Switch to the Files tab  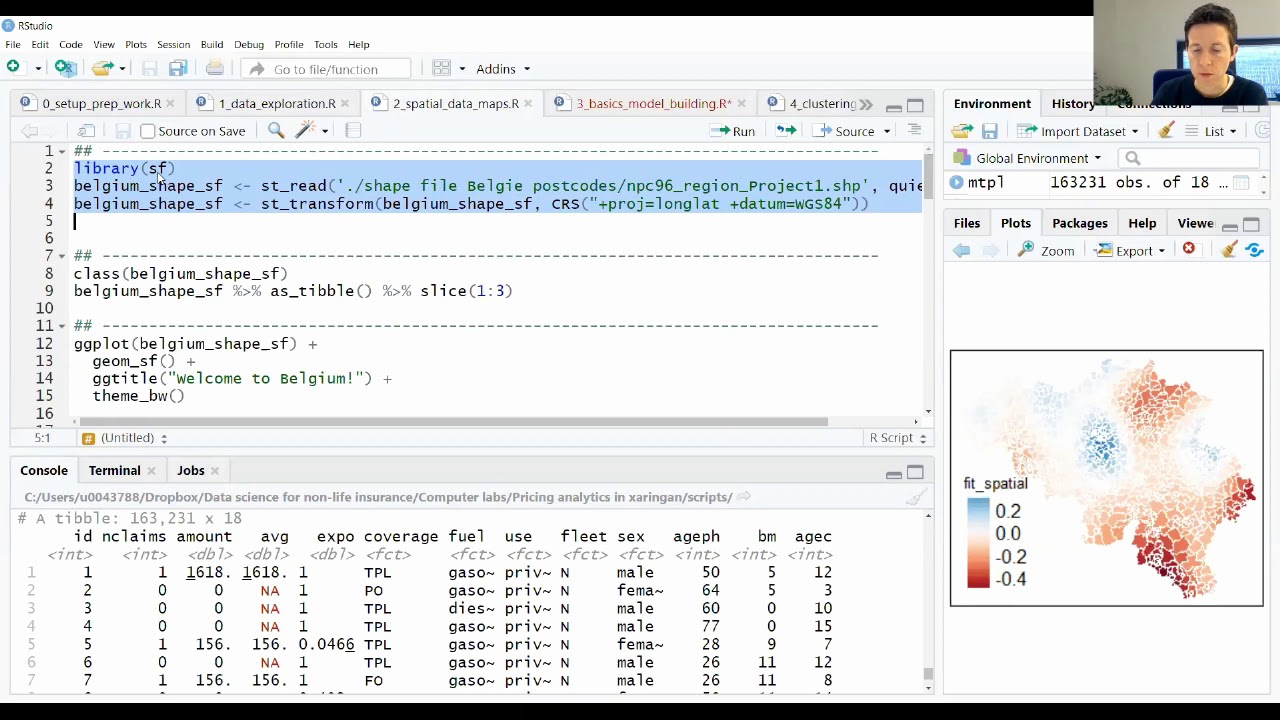click(966, 224)
